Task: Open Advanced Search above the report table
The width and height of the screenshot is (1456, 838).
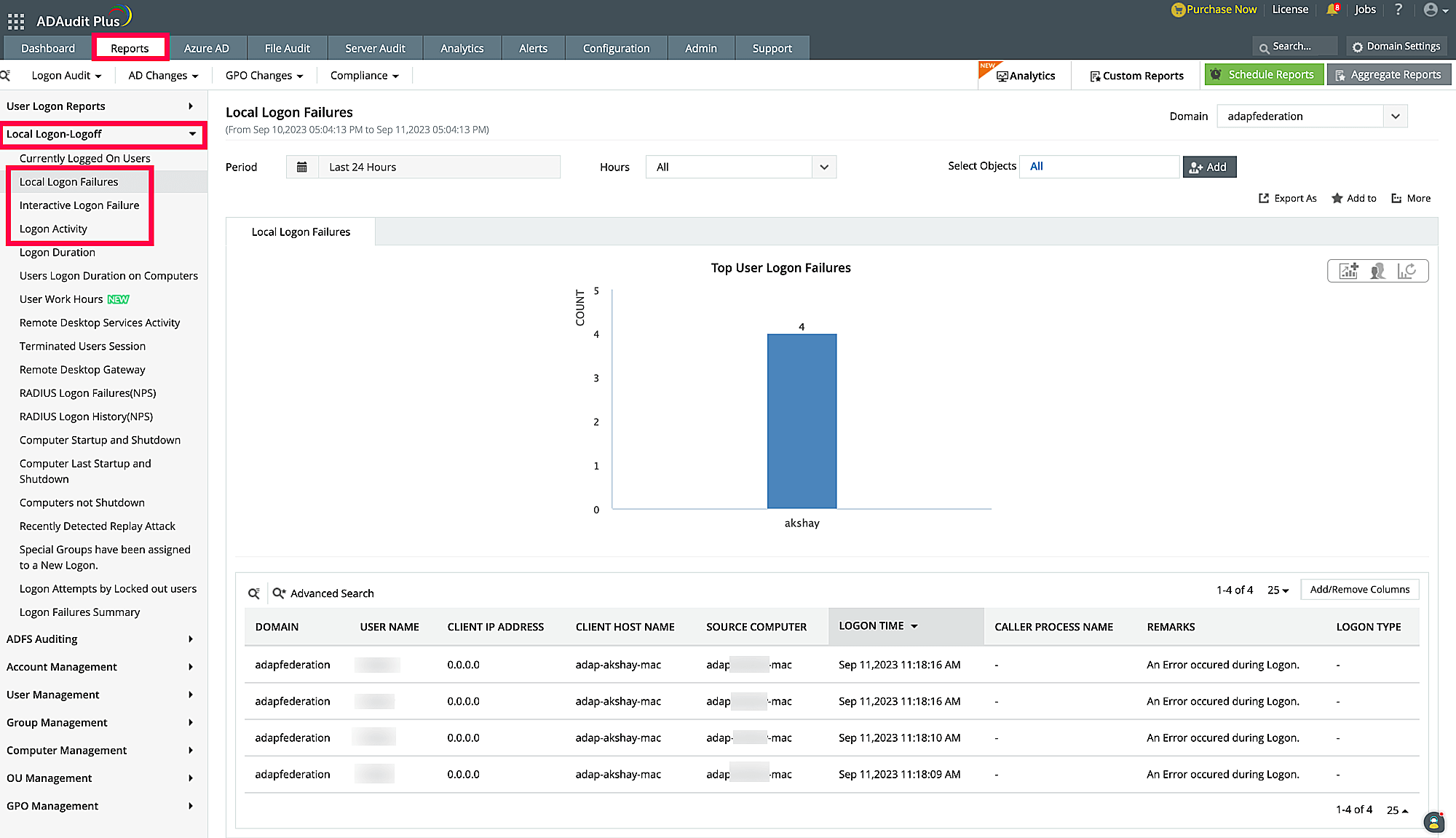Action: pos(323,593)
